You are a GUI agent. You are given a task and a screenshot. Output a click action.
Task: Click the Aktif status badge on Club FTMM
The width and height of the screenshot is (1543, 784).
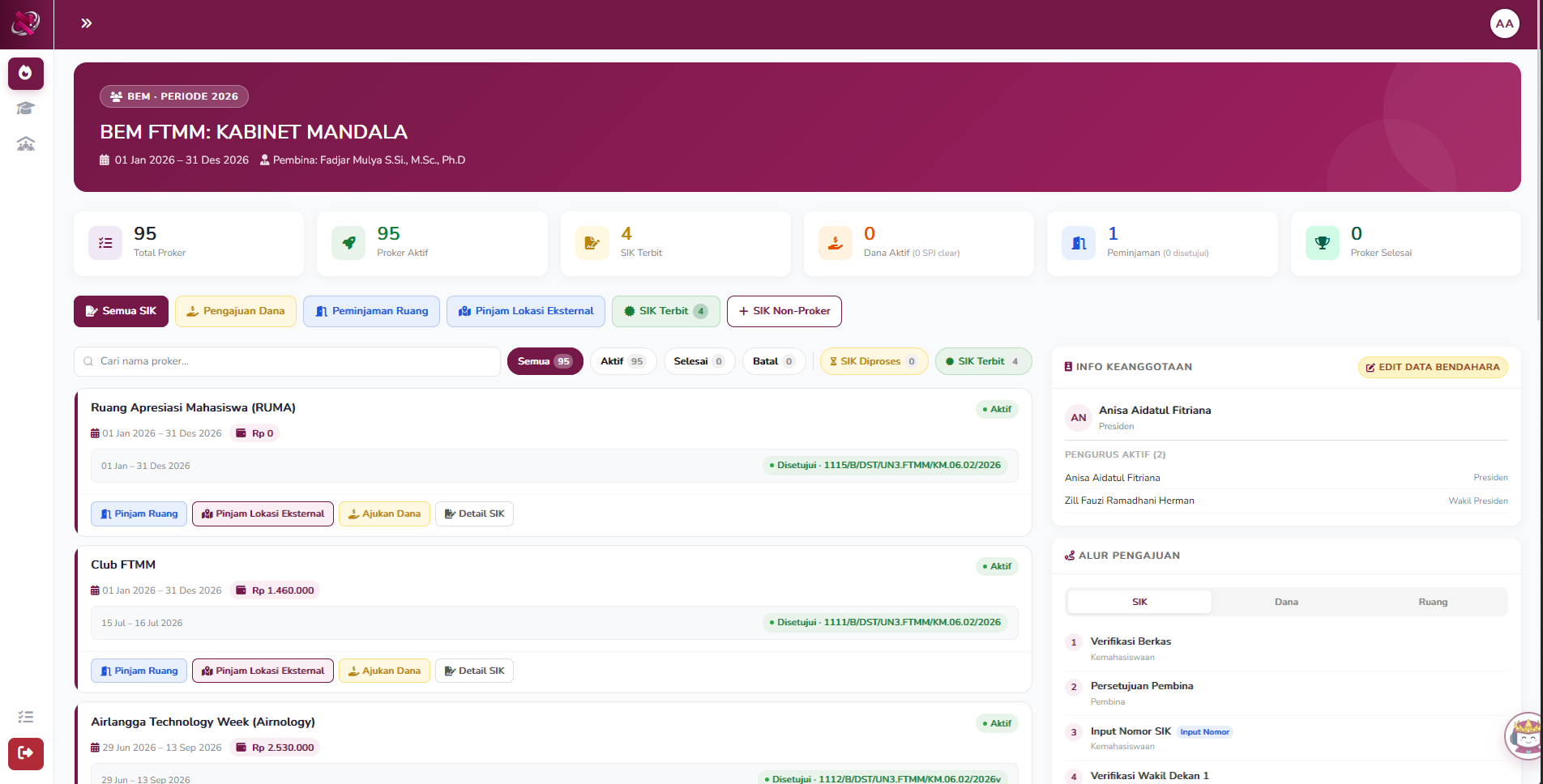[x=997, y=566]
